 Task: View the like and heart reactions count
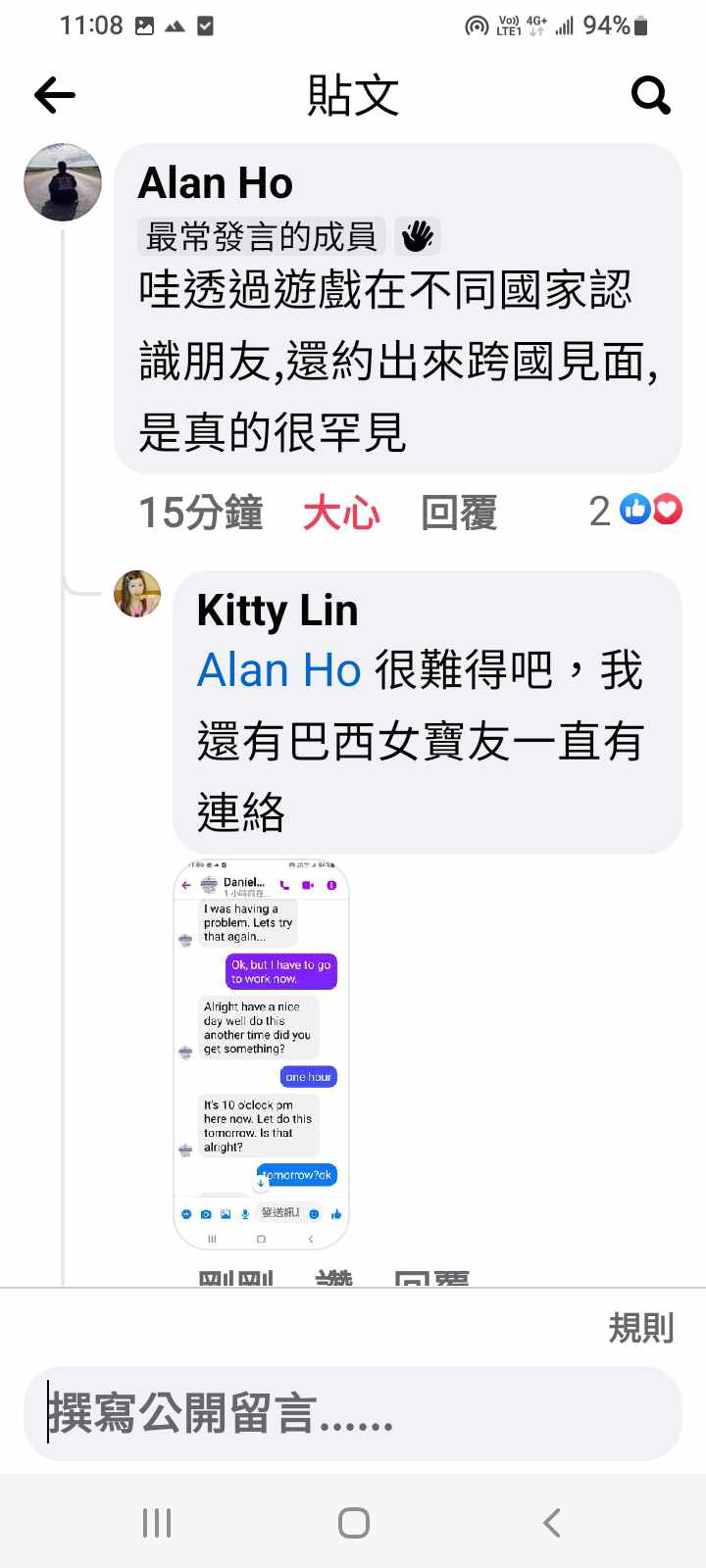(635, 510)
